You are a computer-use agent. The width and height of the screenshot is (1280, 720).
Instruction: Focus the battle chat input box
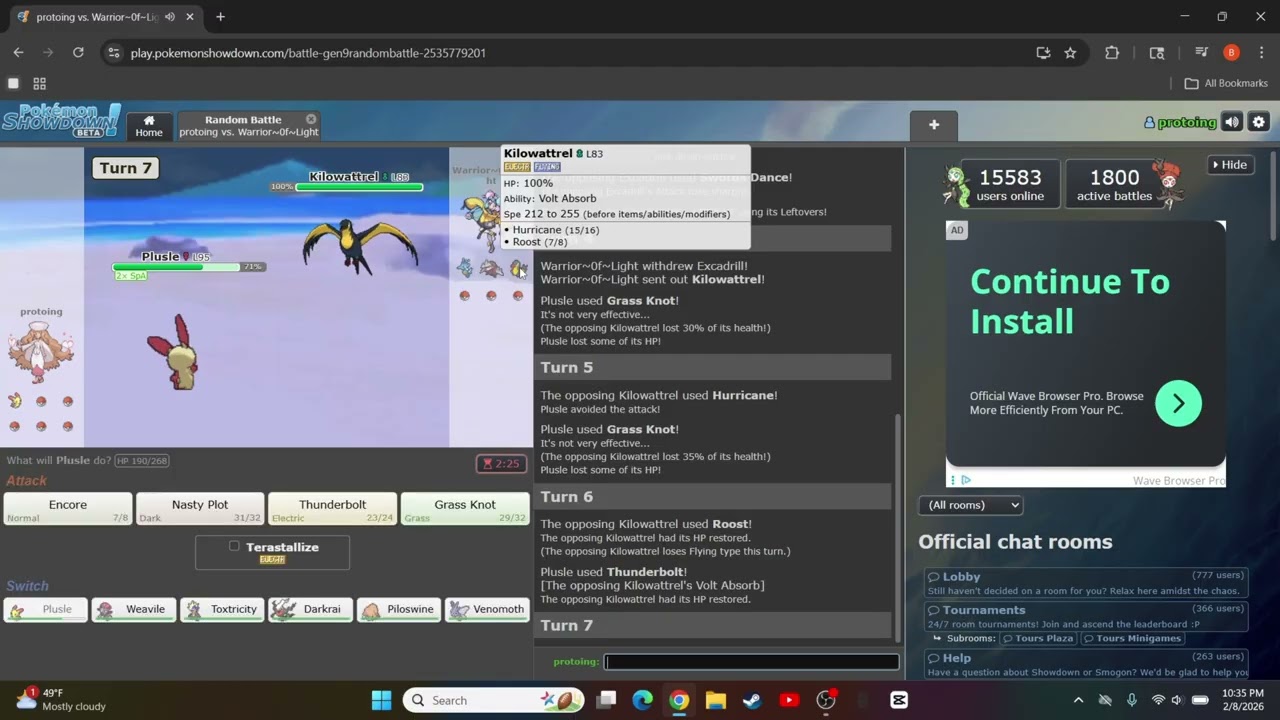pos(751,661)
